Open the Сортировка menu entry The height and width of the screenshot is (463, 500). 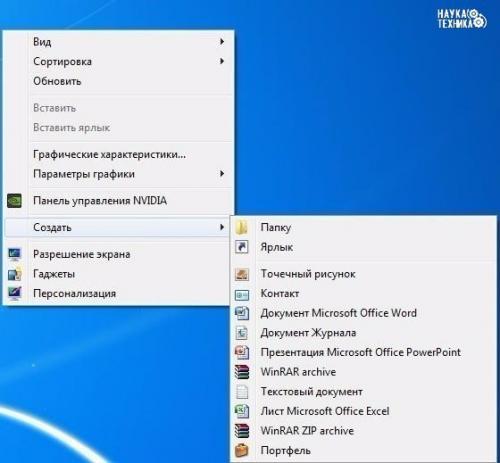118,61
